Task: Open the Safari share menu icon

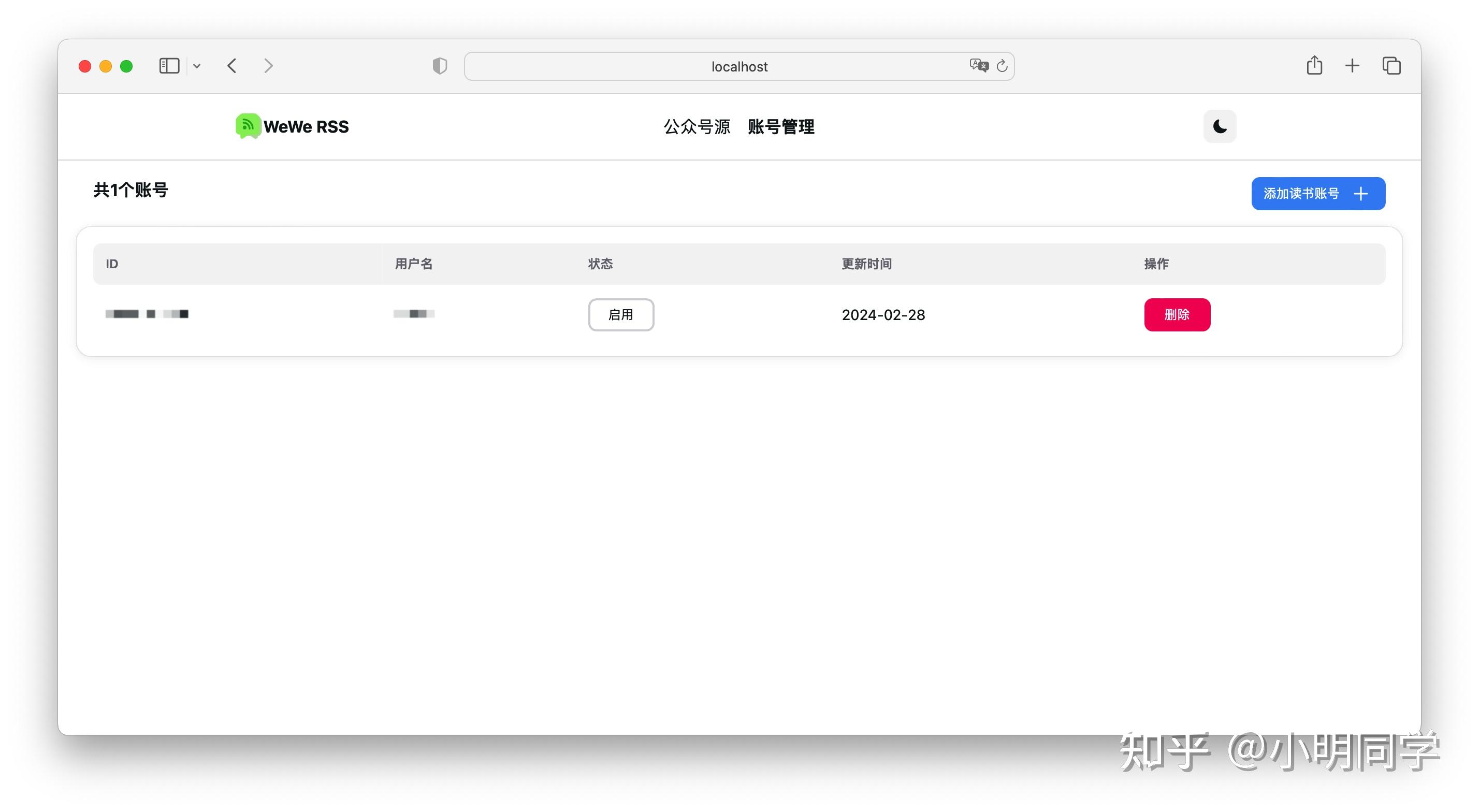Action: 1314,65
